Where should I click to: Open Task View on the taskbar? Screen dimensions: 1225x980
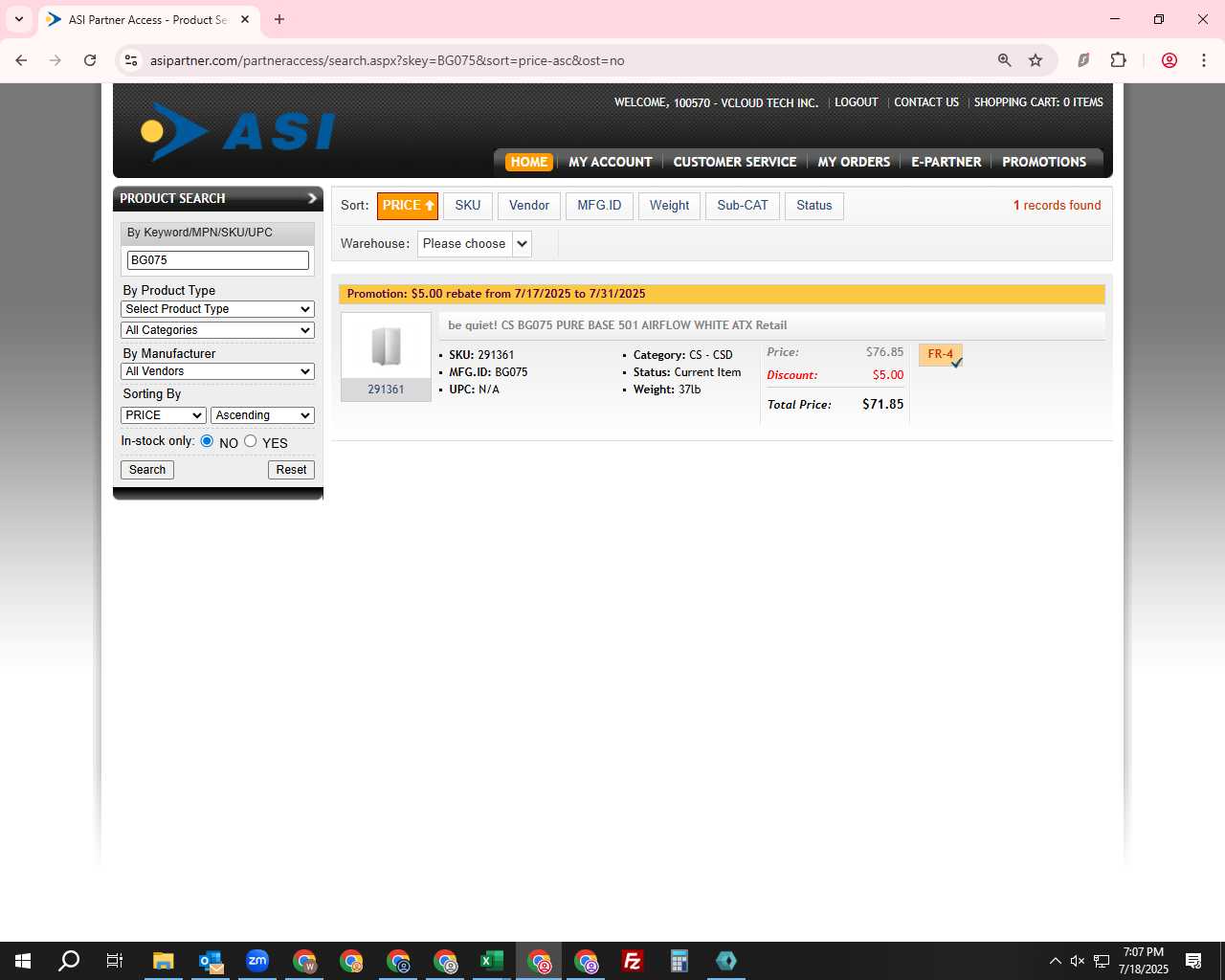(115, 961)
